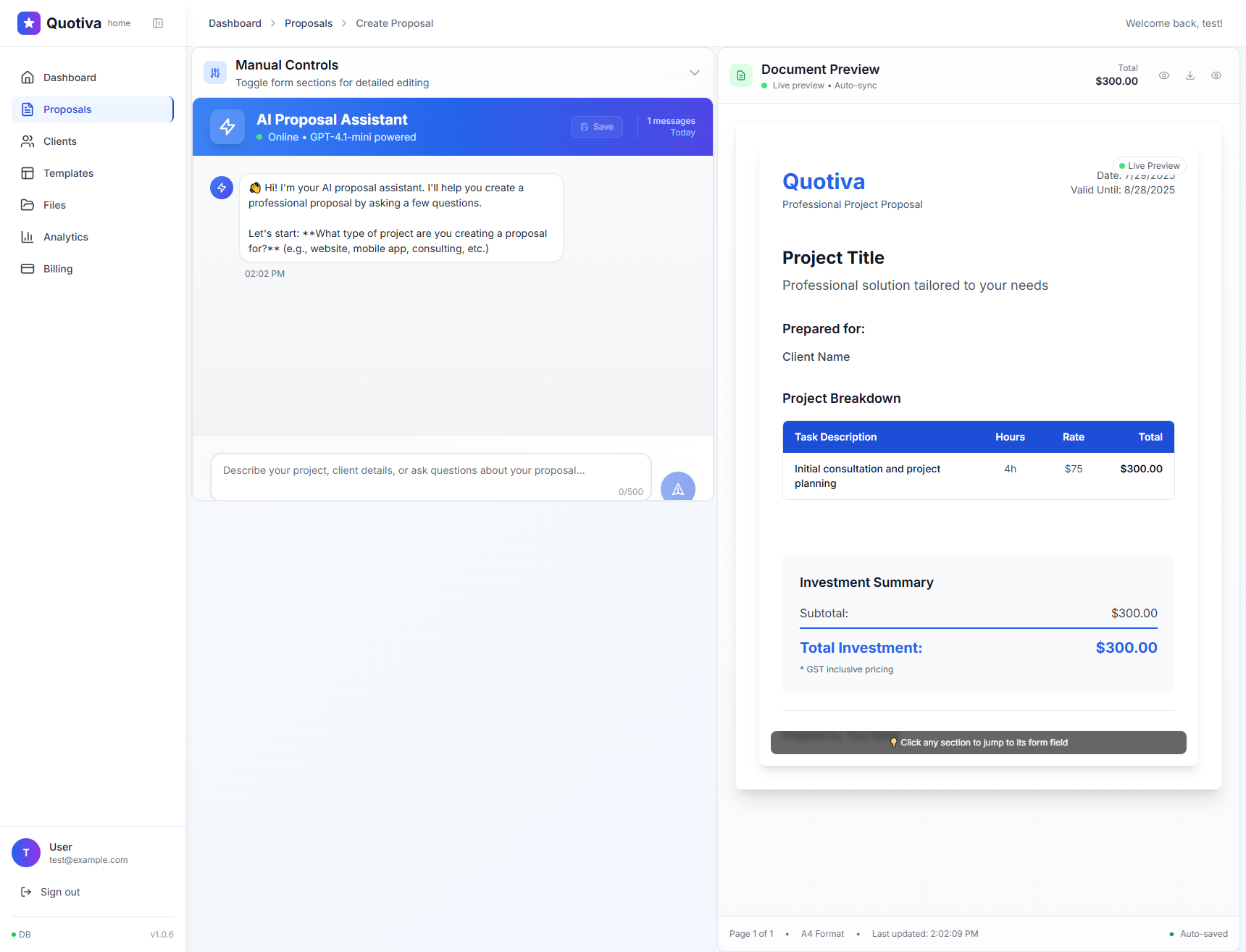
Task: Sign out of the account
Action: [x=59, y=892]
